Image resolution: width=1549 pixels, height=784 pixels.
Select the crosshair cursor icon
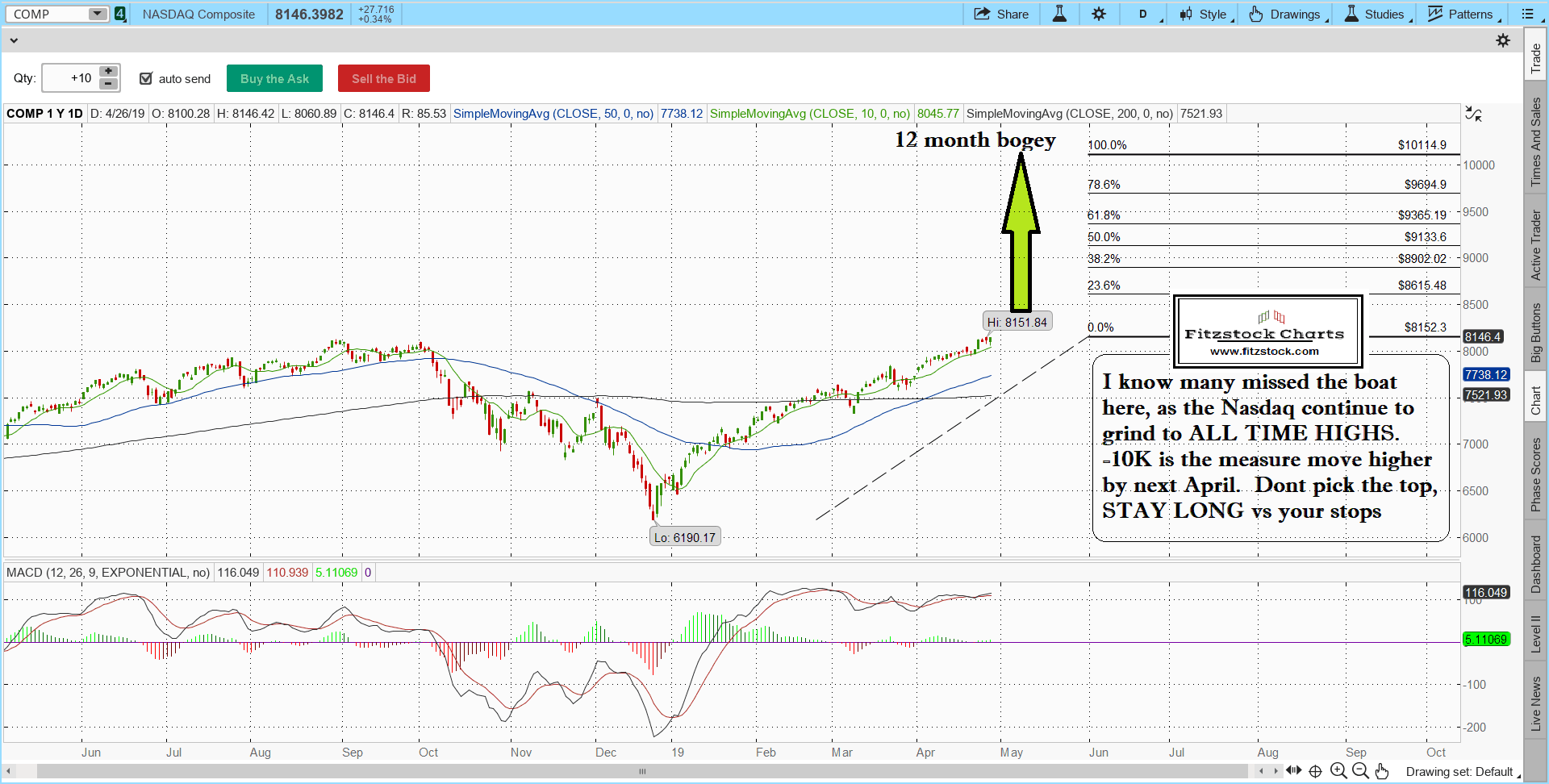(1315, 771)
